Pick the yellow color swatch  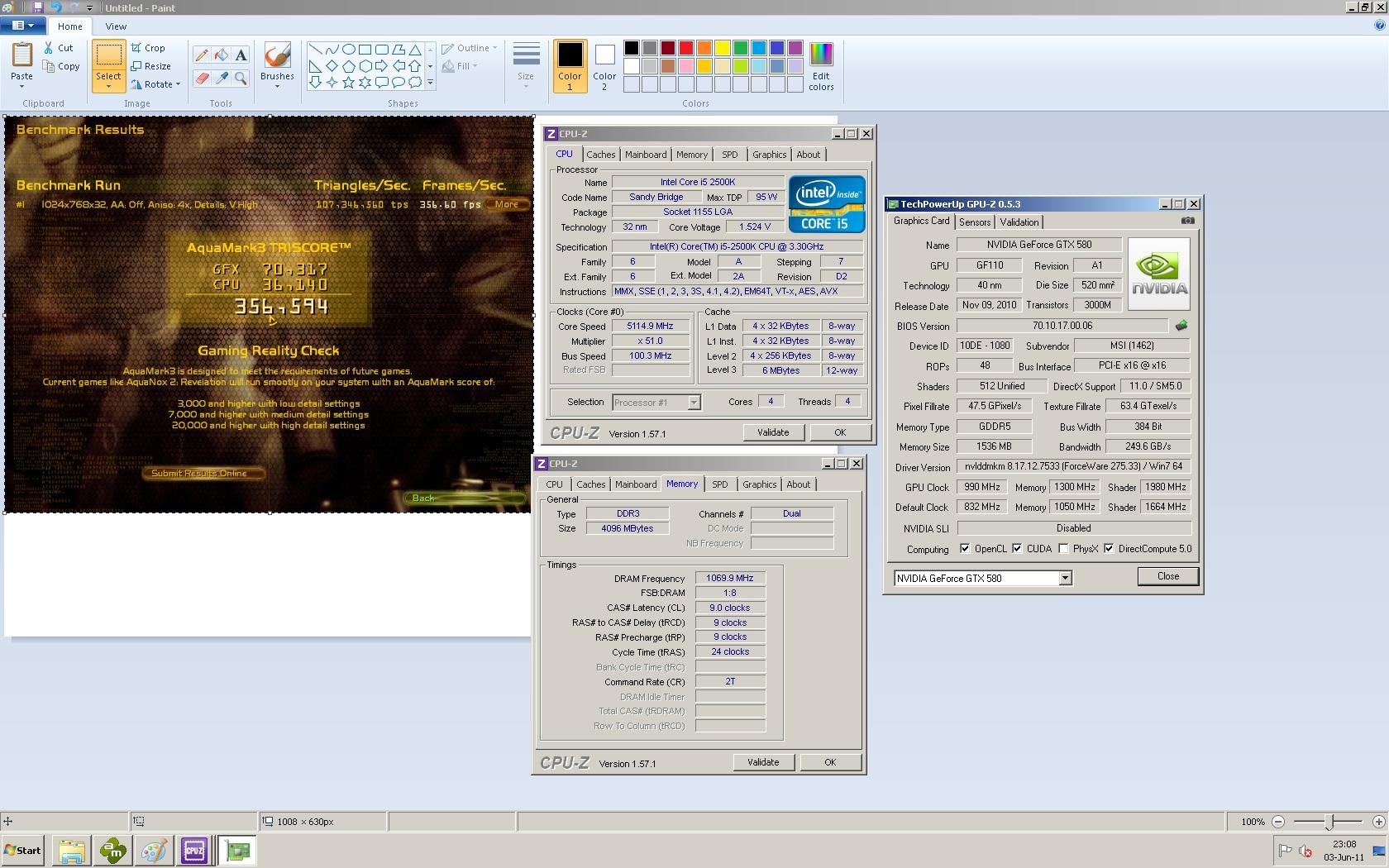[722, 49]
